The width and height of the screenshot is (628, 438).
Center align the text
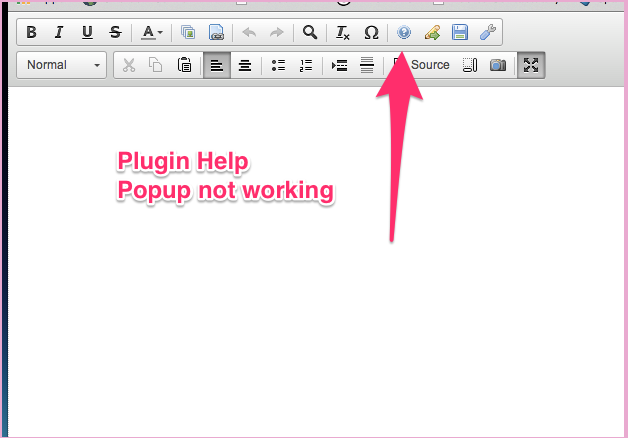tap(245, 65)
